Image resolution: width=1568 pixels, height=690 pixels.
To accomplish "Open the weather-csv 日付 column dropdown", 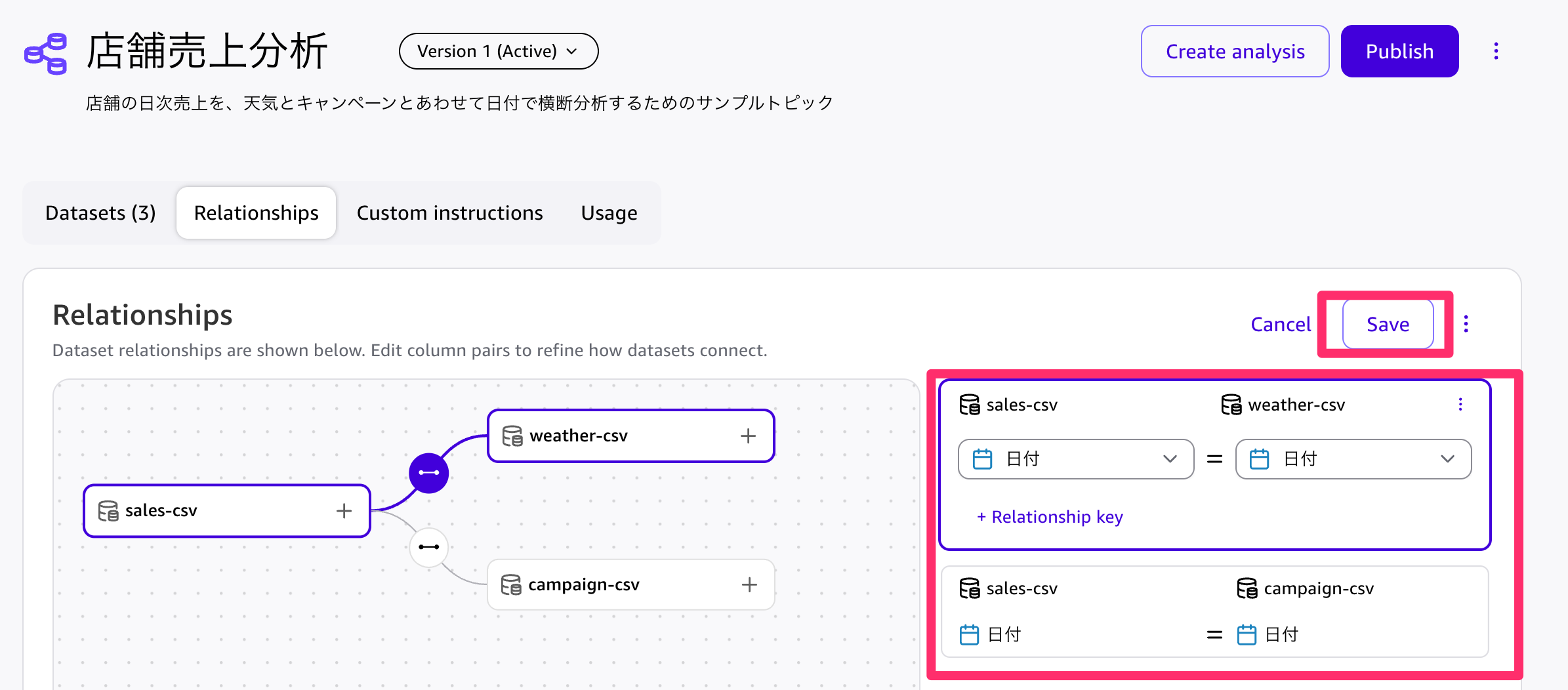I will pyautogui.click(x=1353, y=459).
